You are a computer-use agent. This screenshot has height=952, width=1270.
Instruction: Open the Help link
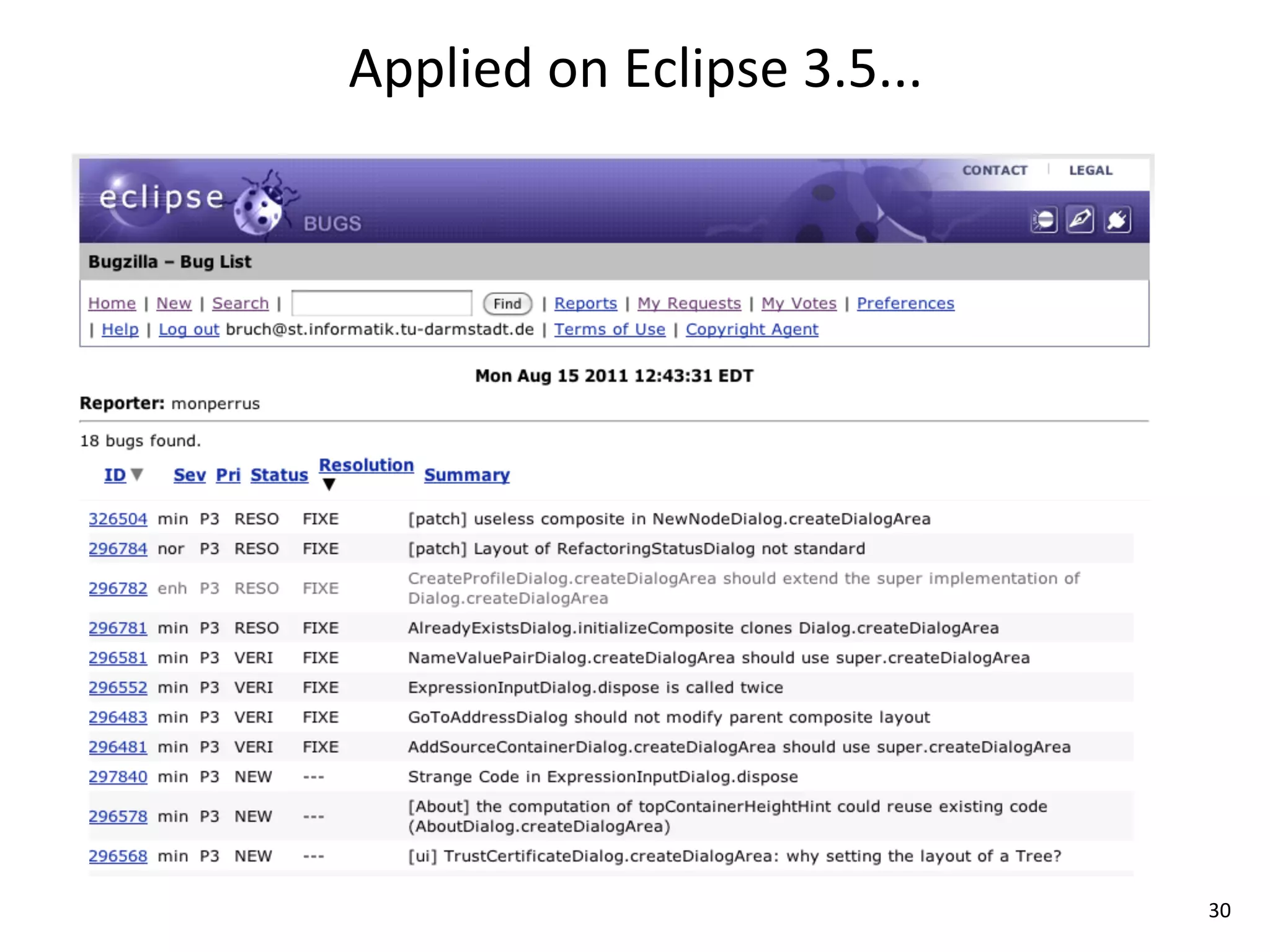coord(120,329)
